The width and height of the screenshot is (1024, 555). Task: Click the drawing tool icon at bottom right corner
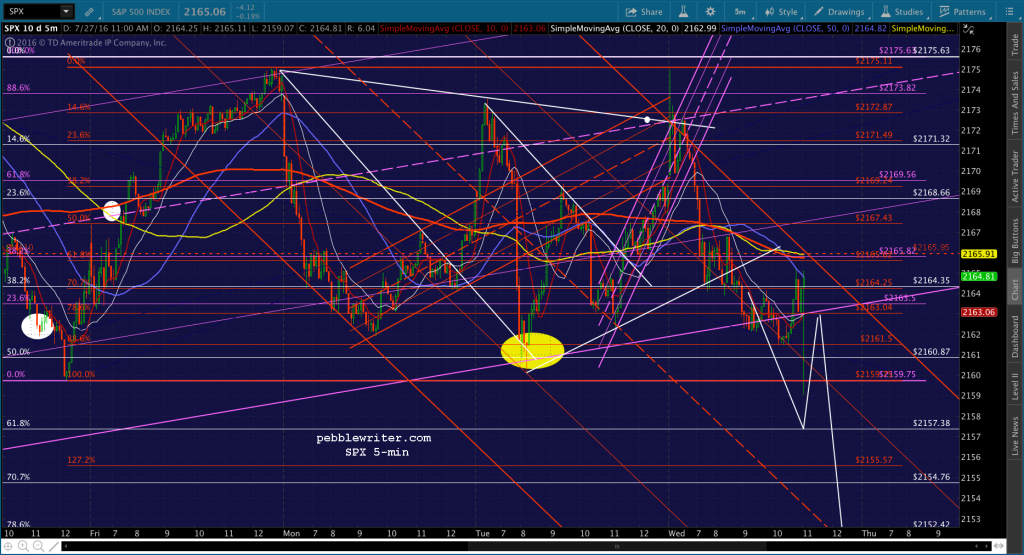997,546
